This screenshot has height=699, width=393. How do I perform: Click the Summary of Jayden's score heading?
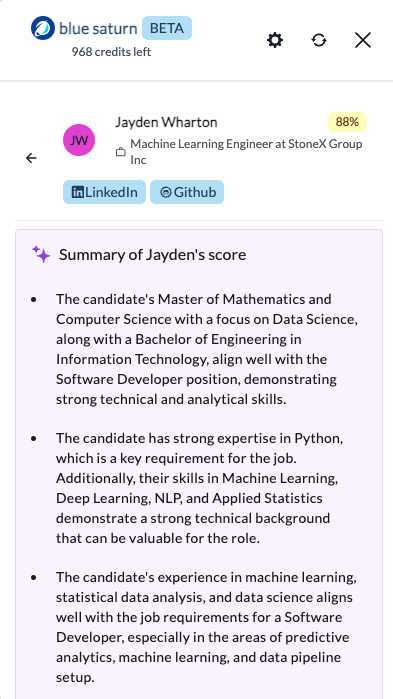(152, 255)
